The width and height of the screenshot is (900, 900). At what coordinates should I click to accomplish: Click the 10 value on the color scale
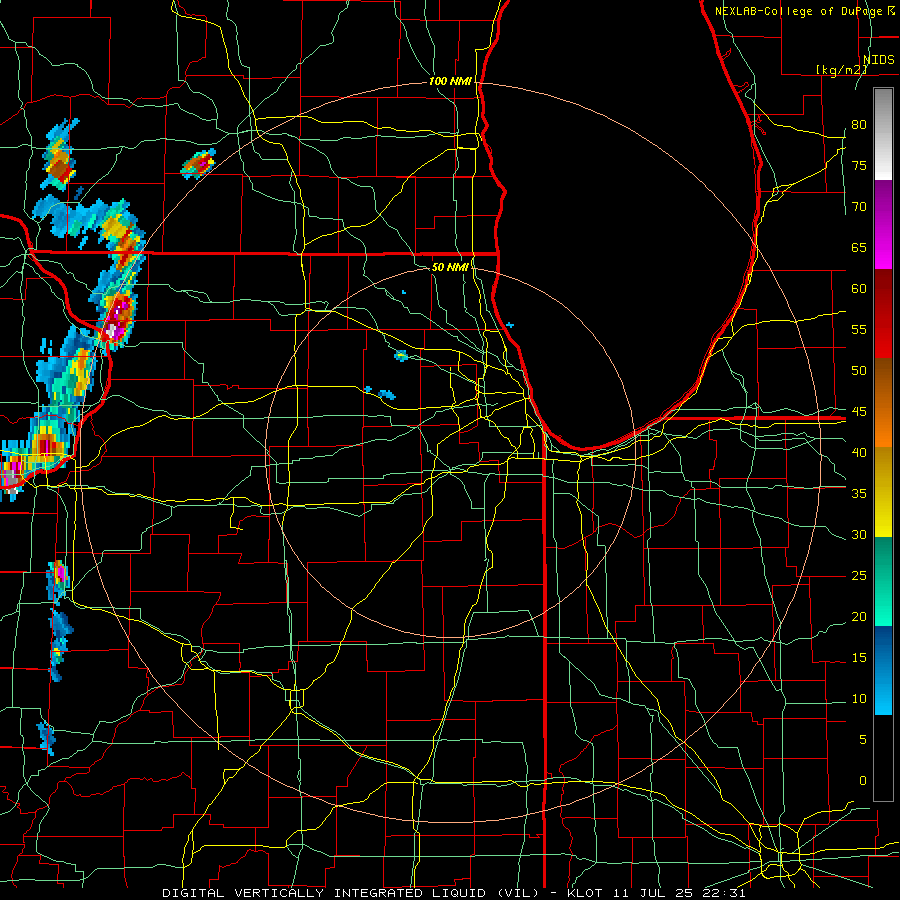tap(859, 699)
